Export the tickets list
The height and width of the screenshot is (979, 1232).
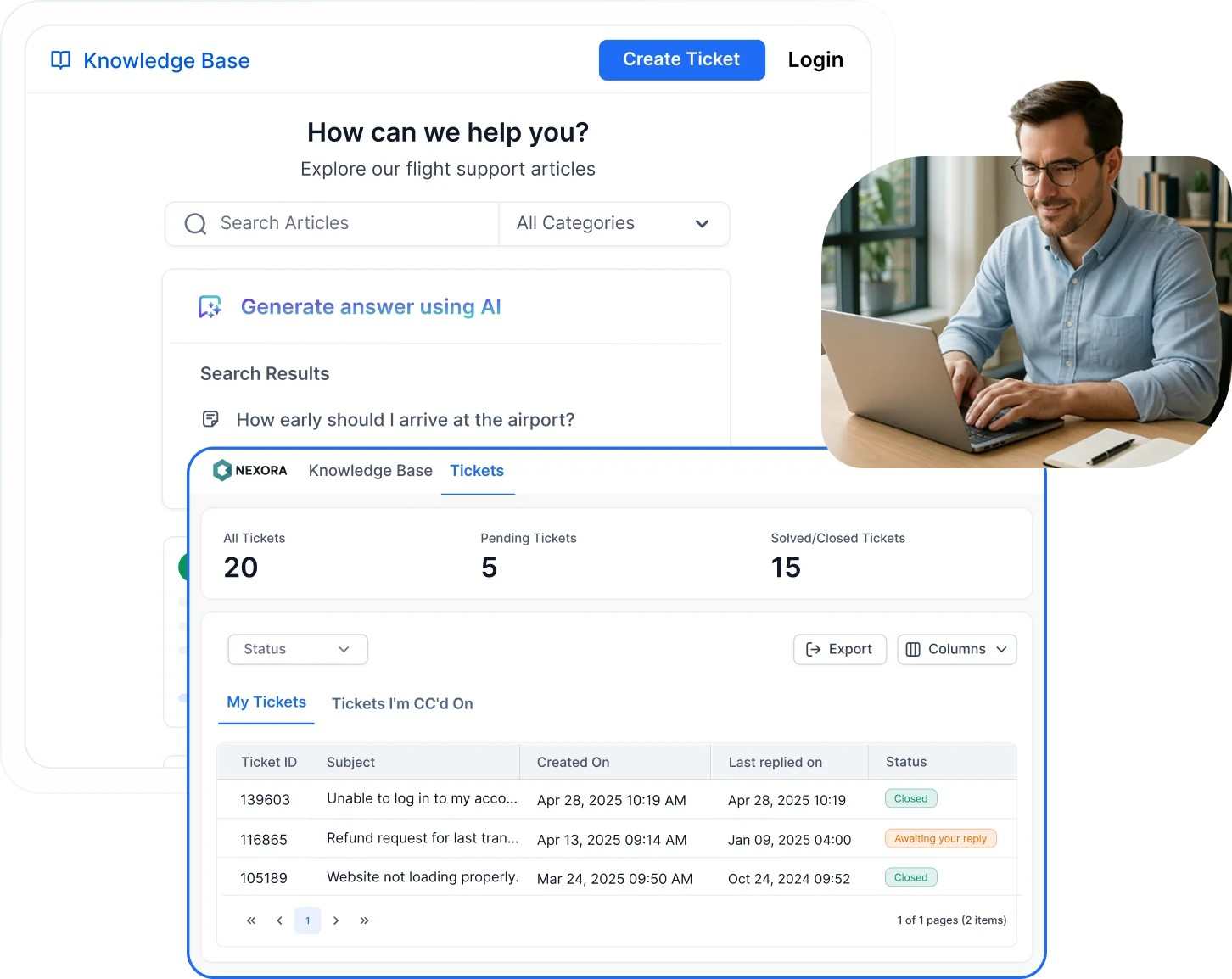pos(839,649)
